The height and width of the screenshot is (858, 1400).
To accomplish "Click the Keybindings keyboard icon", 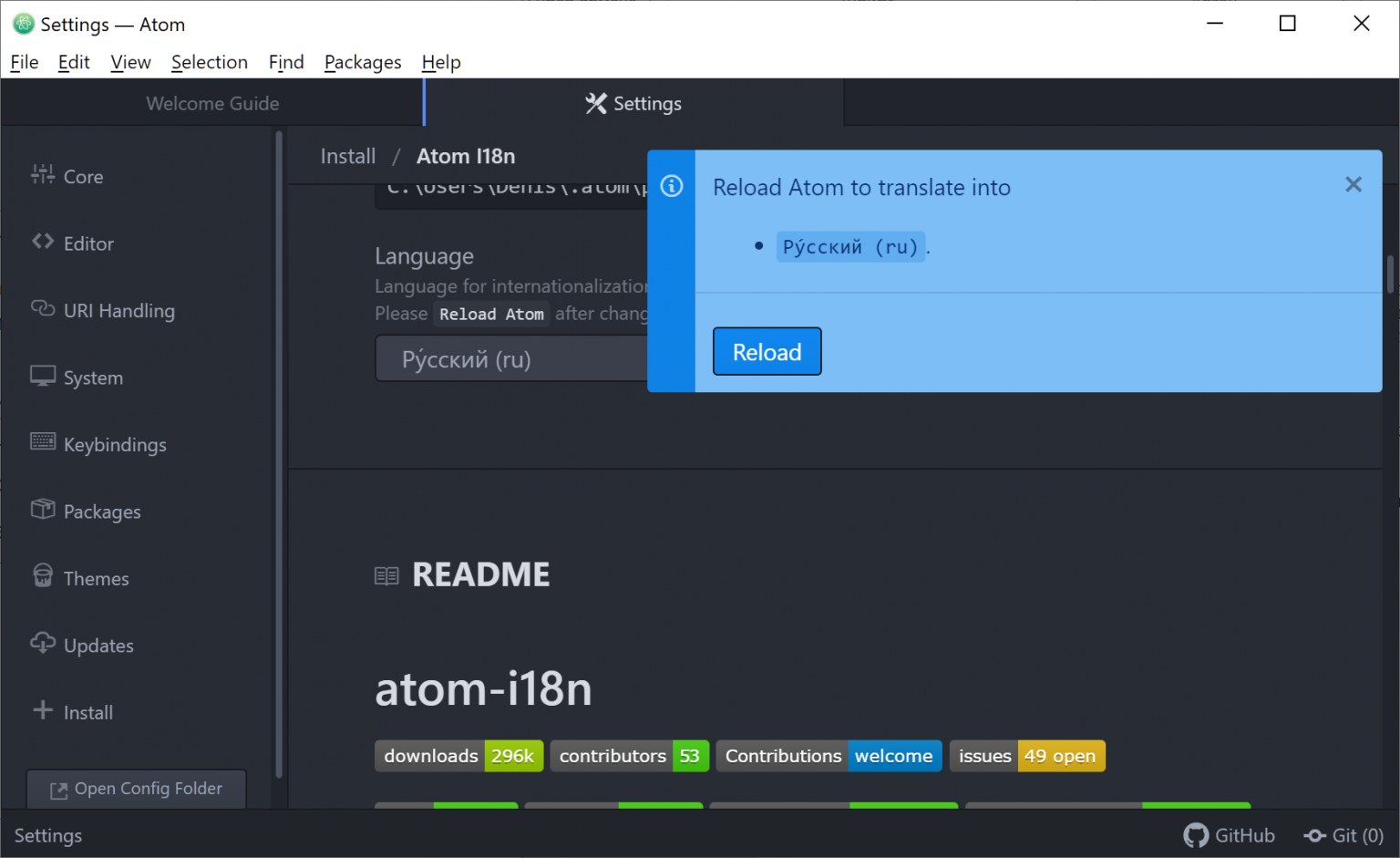I will pos(43,442).
